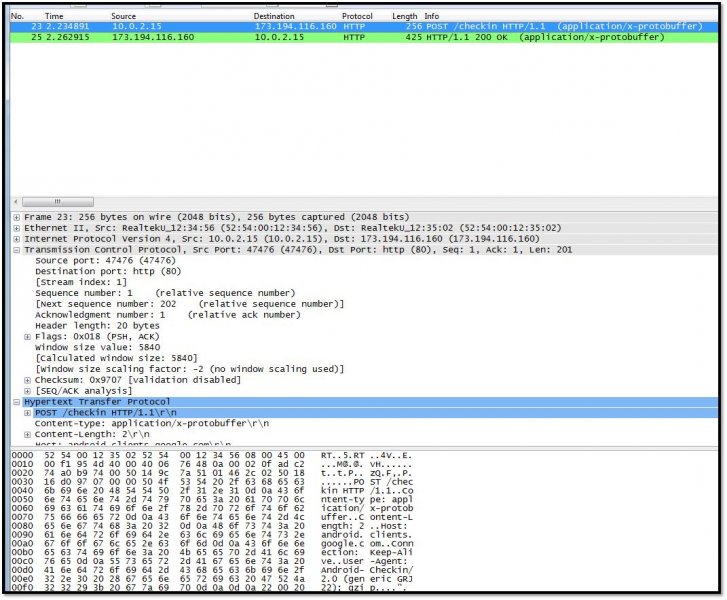Expand the Frame 23 tree node
Image resolution: width=727 pixels, height=600 pixels.
click(17, 217)
